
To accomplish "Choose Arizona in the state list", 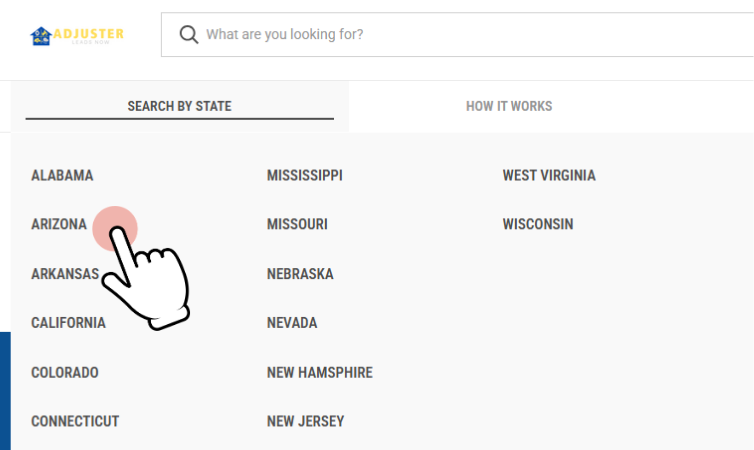I will click(59, 224).
